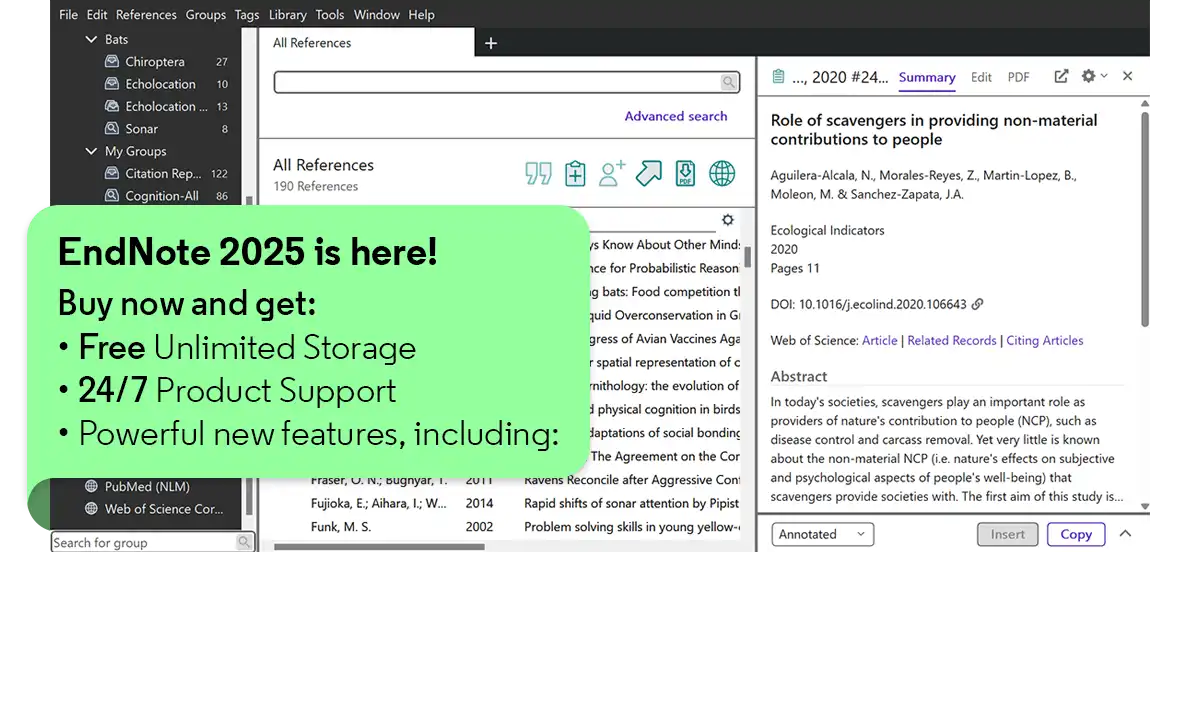Click the online search globe icon
1200x720 pixels.
tap(722, 174)
